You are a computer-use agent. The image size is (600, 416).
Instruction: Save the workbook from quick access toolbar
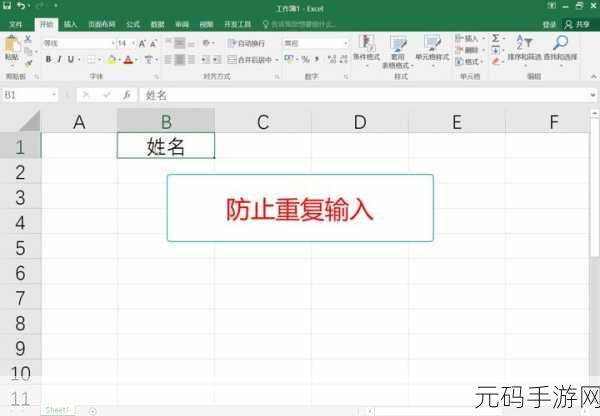[x=7, y=5]
